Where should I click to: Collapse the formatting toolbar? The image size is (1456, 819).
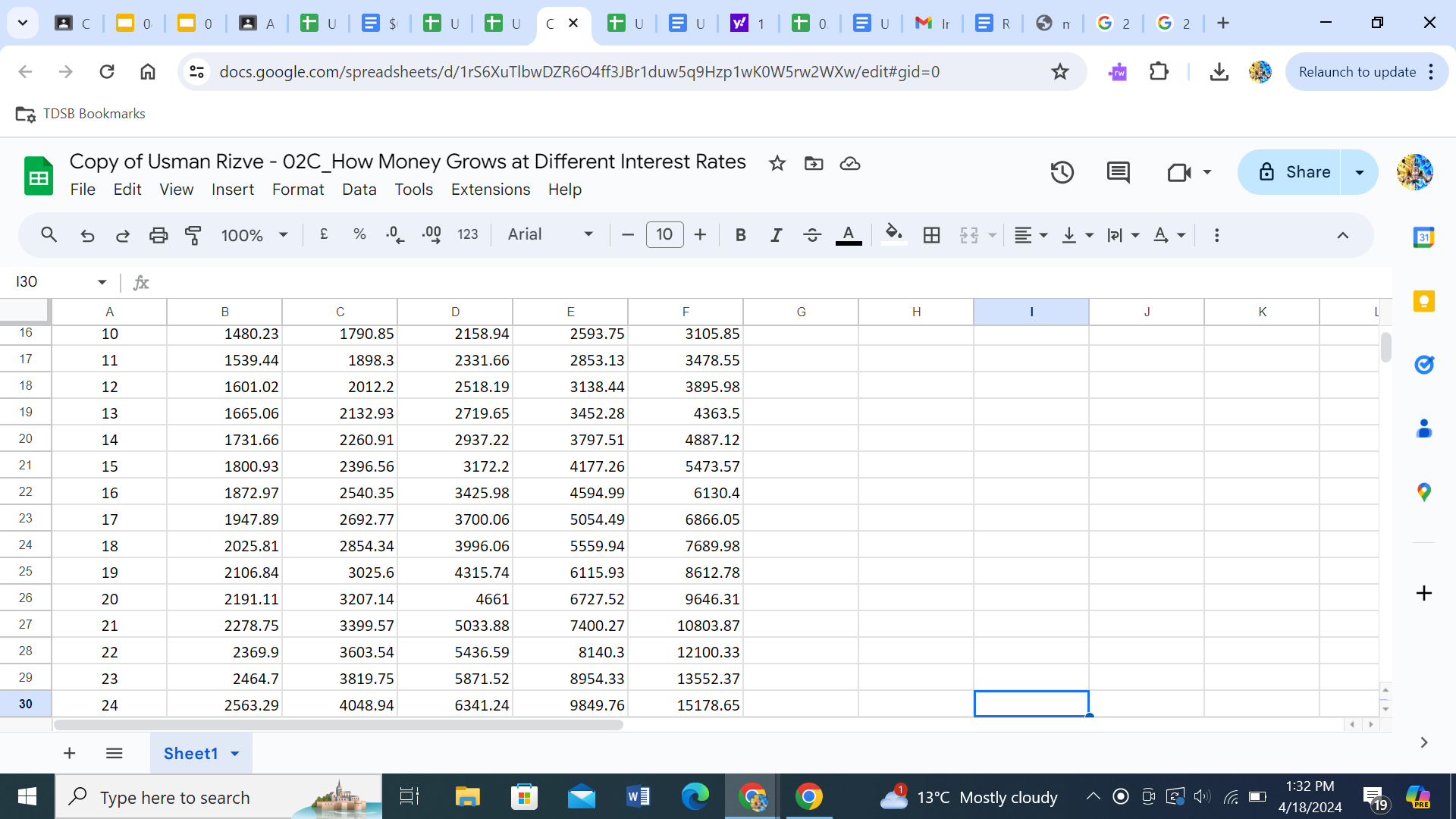tap(1343, 235)
